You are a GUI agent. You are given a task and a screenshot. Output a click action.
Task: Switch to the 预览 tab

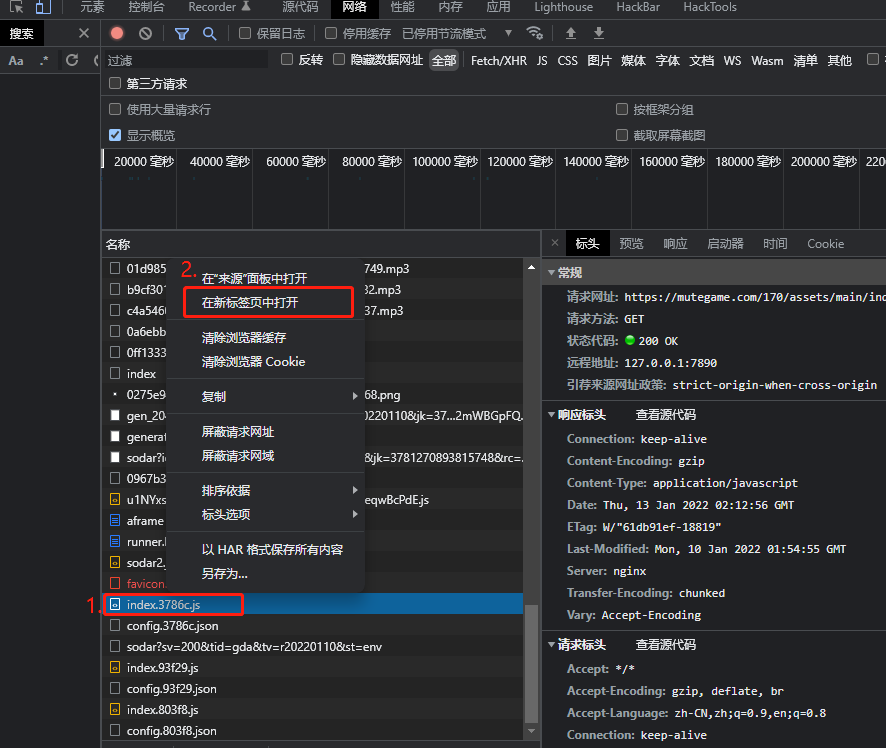[631, 243]
